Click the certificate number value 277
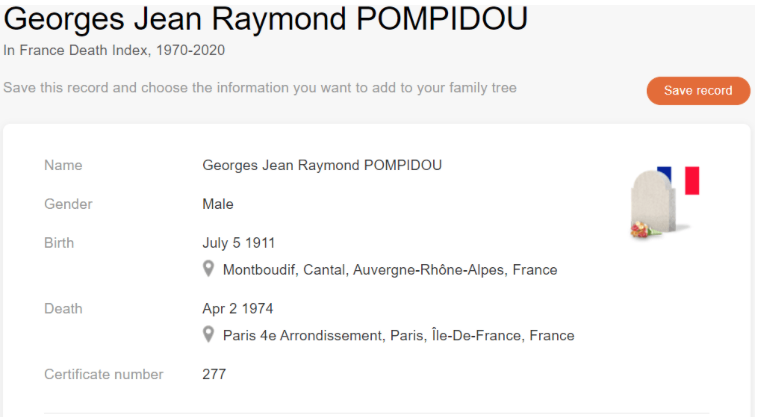759x417 pixels. point(214,375)
